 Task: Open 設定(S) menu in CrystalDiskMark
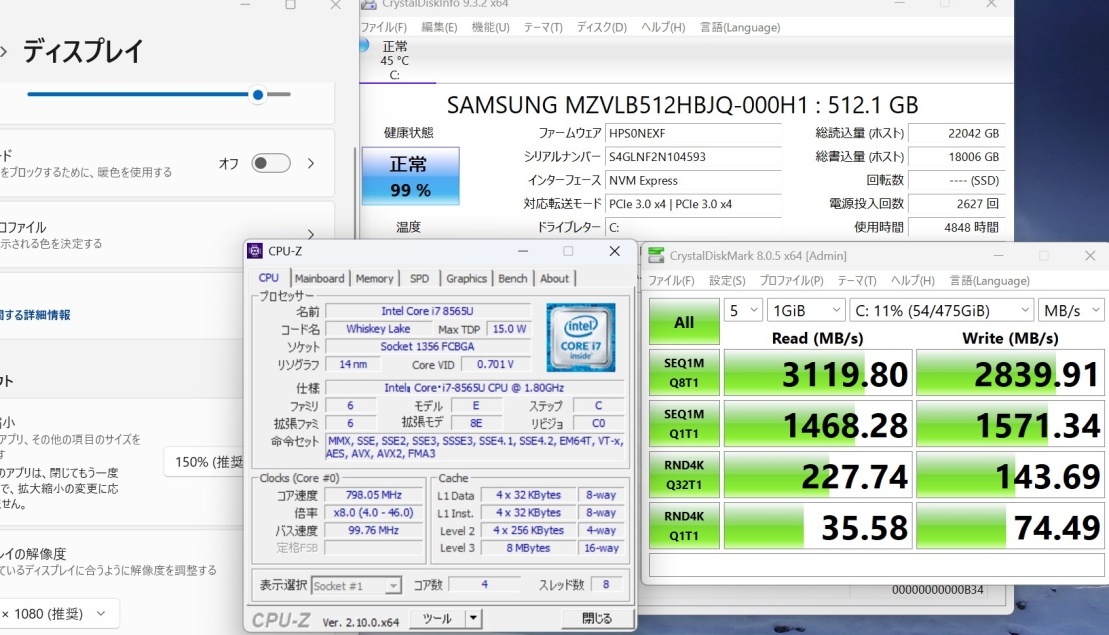[x=727, y=281]
